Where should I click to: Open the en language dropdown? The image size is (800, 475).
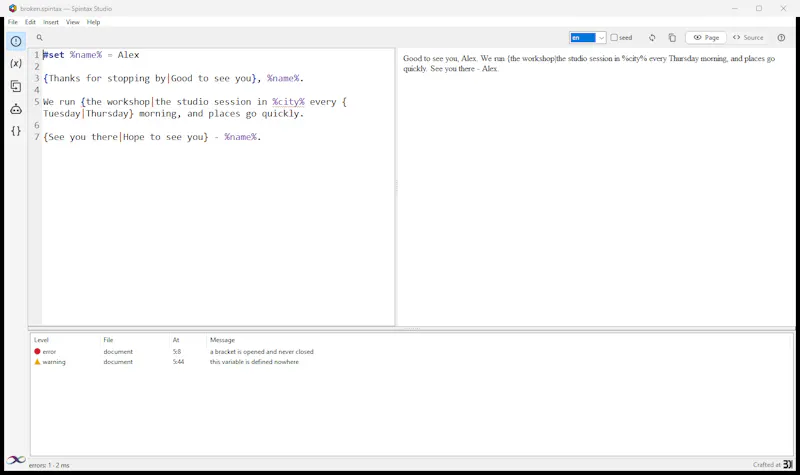click(x=587, y=38)
